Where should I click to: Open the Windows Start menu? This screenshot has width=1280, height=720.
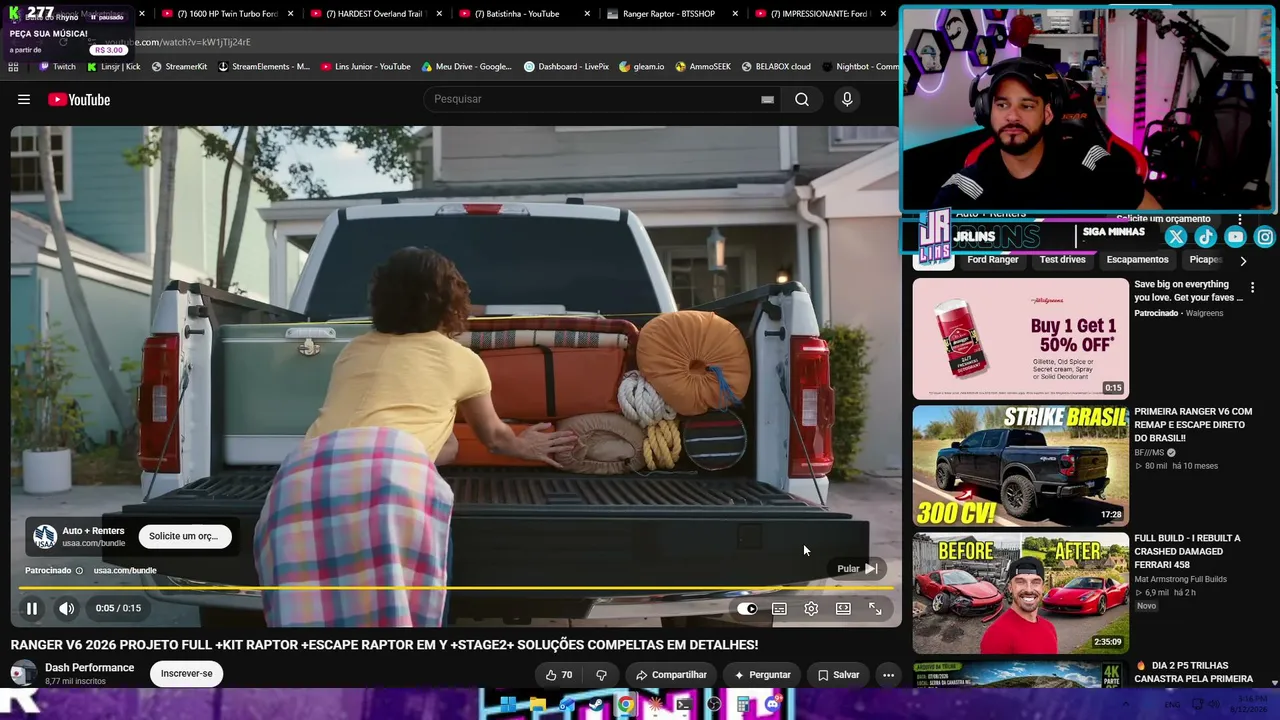point(508,705)
